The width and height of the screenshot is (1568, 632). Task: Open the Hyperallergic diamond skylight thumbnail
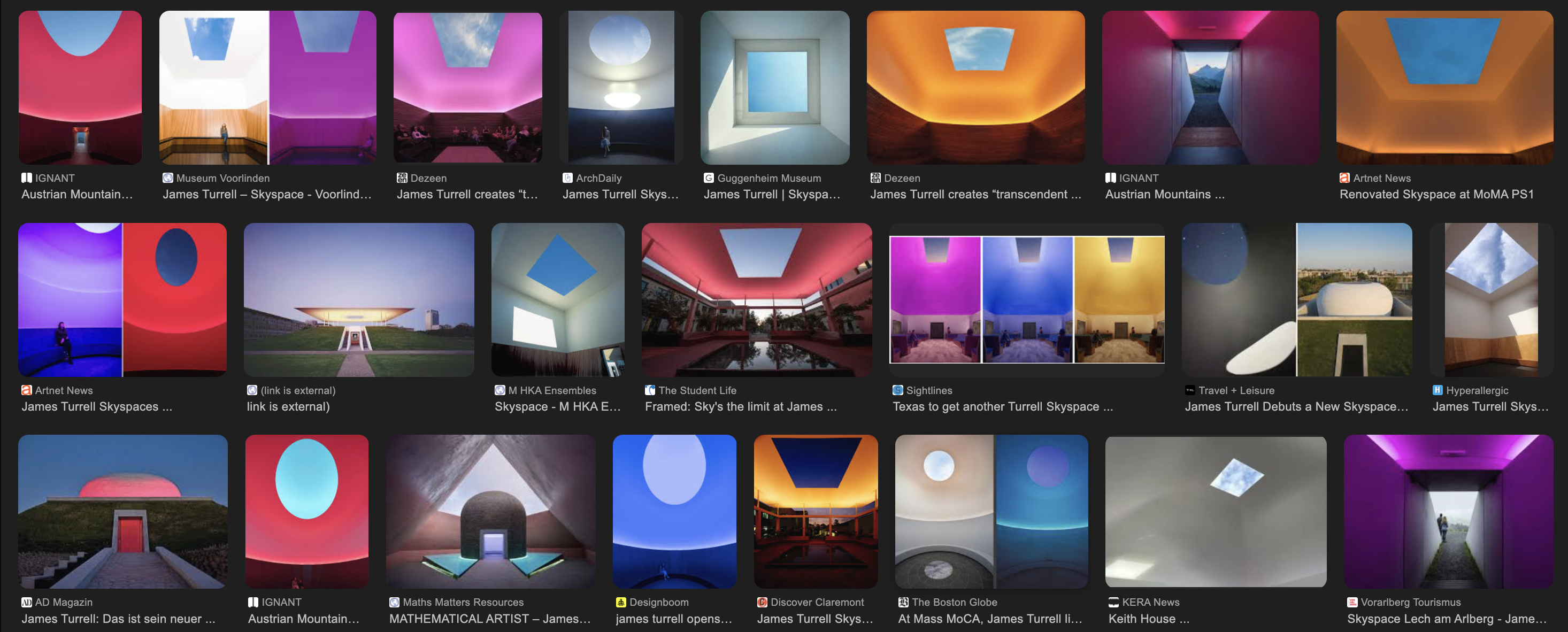pyautogui.click(x=1490, y=299)
